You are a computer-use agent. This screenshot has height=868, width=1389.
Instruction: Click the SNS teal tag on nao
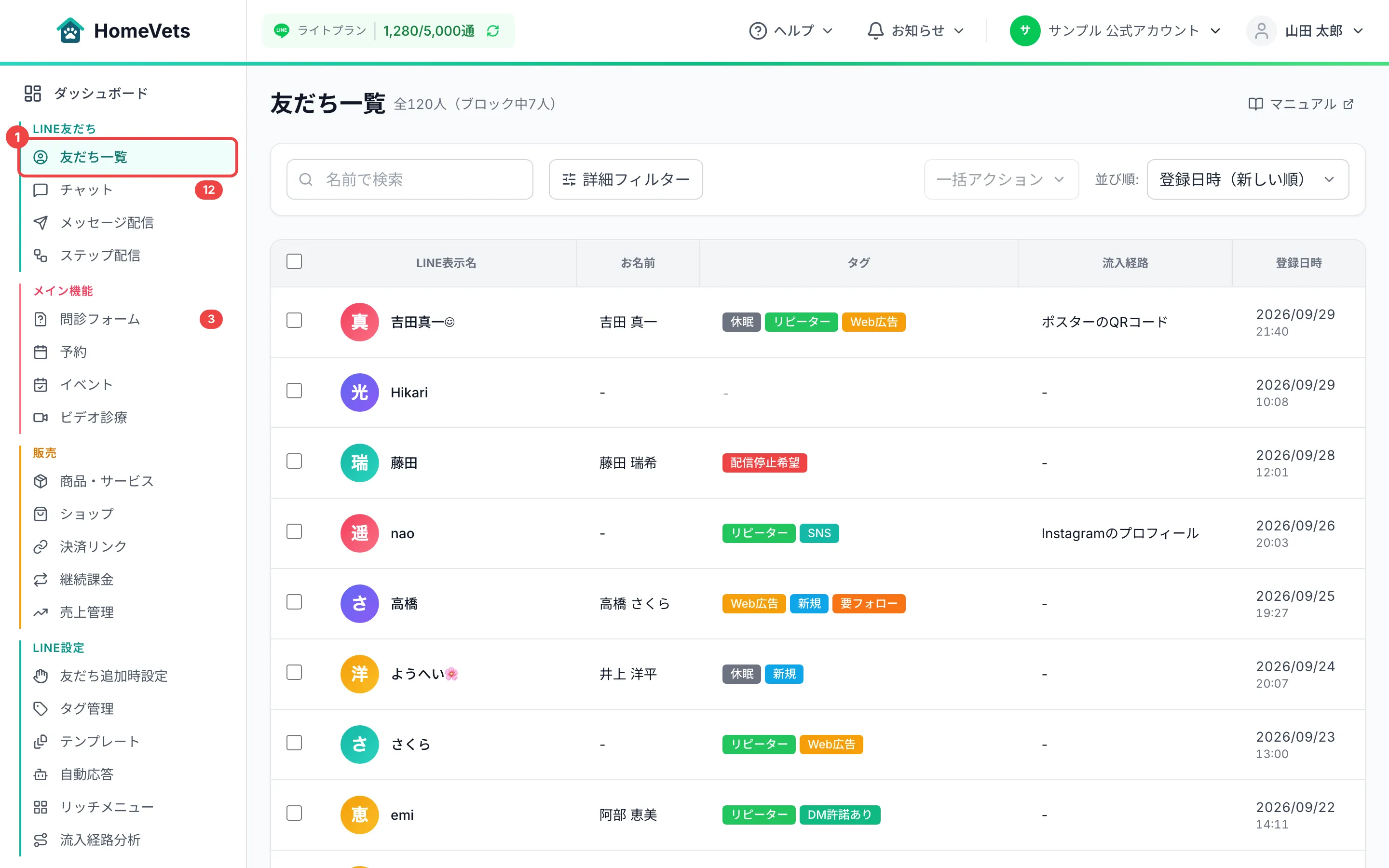tap(819, 533)
